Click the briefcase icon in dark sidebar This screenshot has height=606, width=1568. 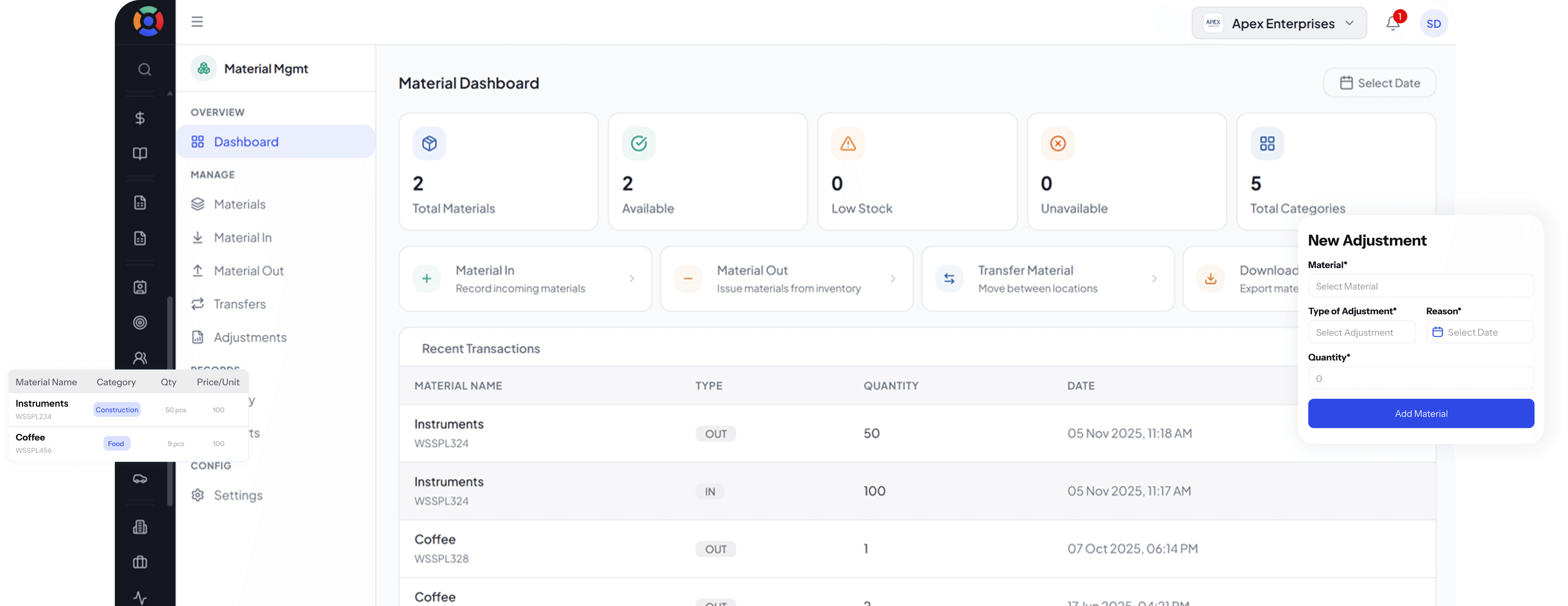click(140, 562)
